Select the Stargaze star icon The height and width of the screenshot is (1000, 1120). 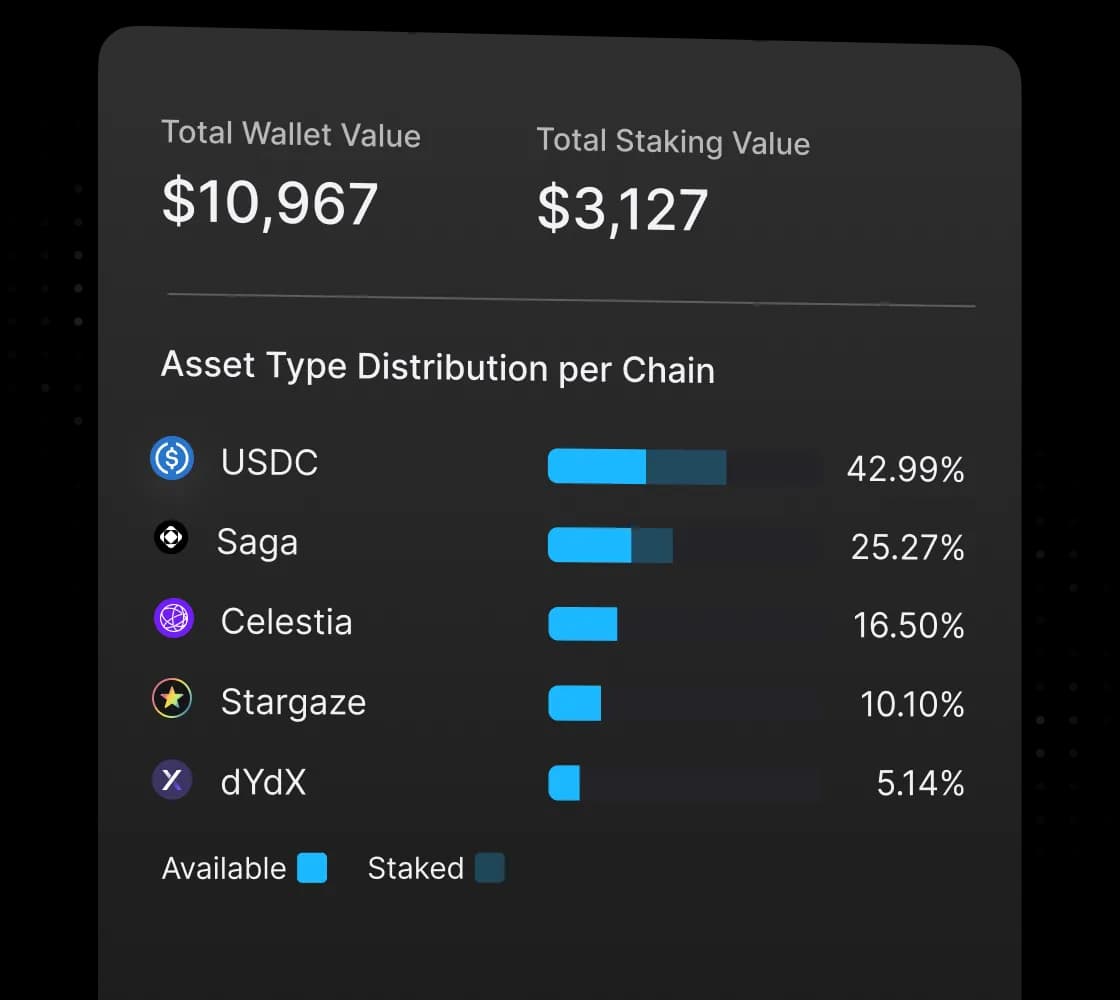point(171,699)
